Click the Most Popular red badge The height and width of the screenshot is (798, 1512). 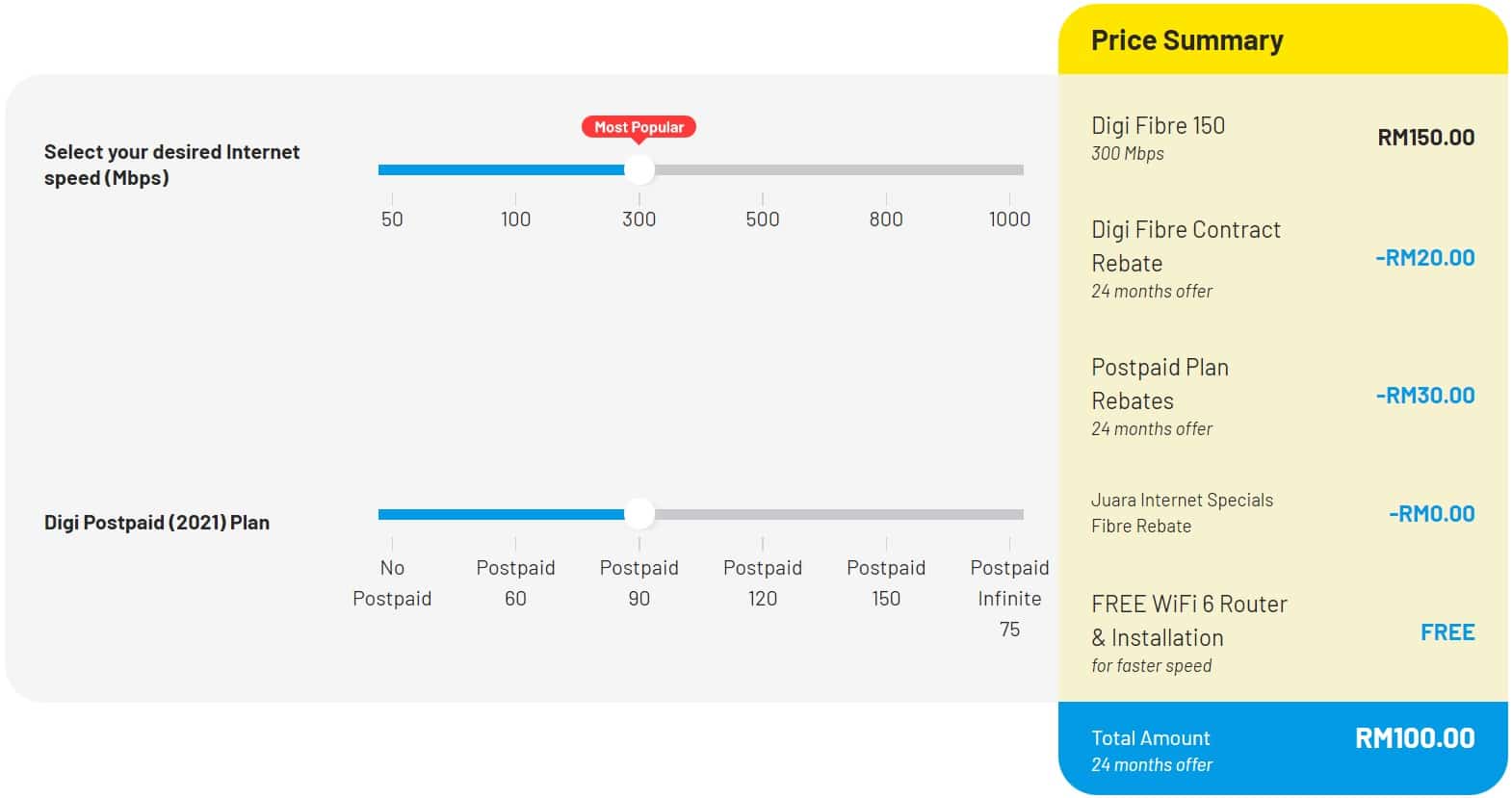639,127
